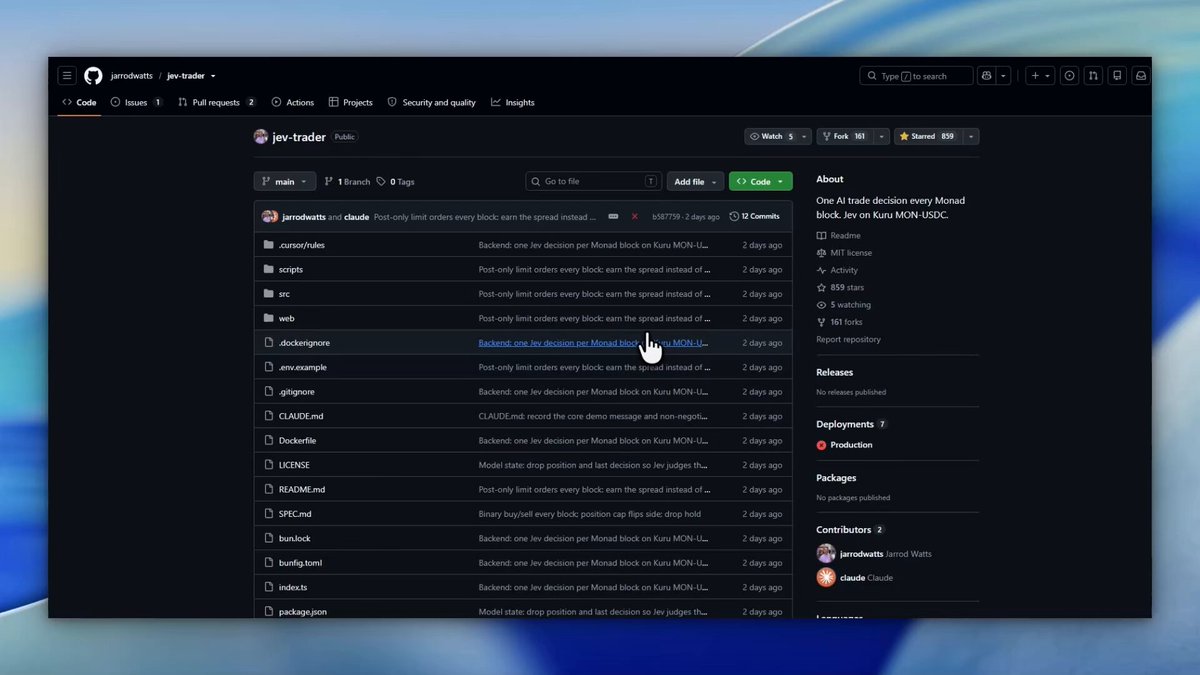The image size is (1200, 675).
Task: Open the Add file dropdown
Action: pos(695,181)
